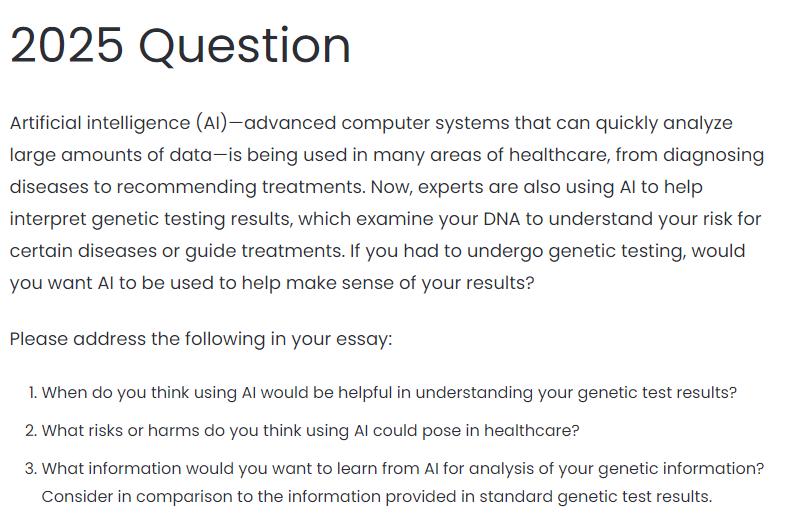
Task: Click the "1." list number marker
Action: [x=32, y=392]
